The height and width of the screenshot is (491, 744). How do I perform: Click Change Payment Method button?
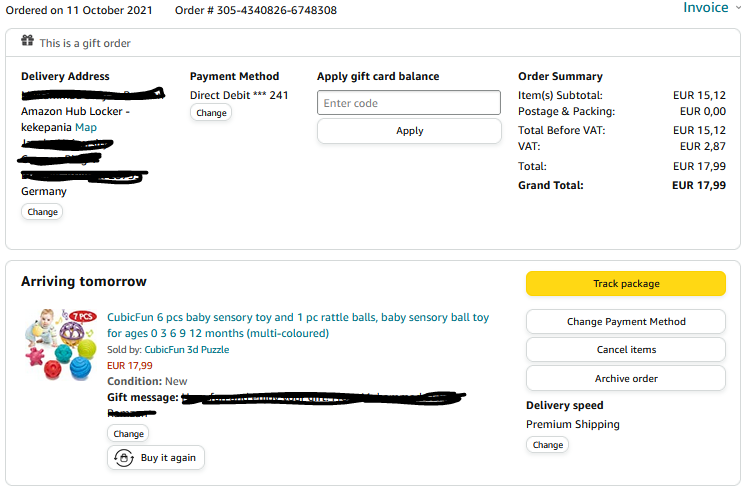point(626,322)
